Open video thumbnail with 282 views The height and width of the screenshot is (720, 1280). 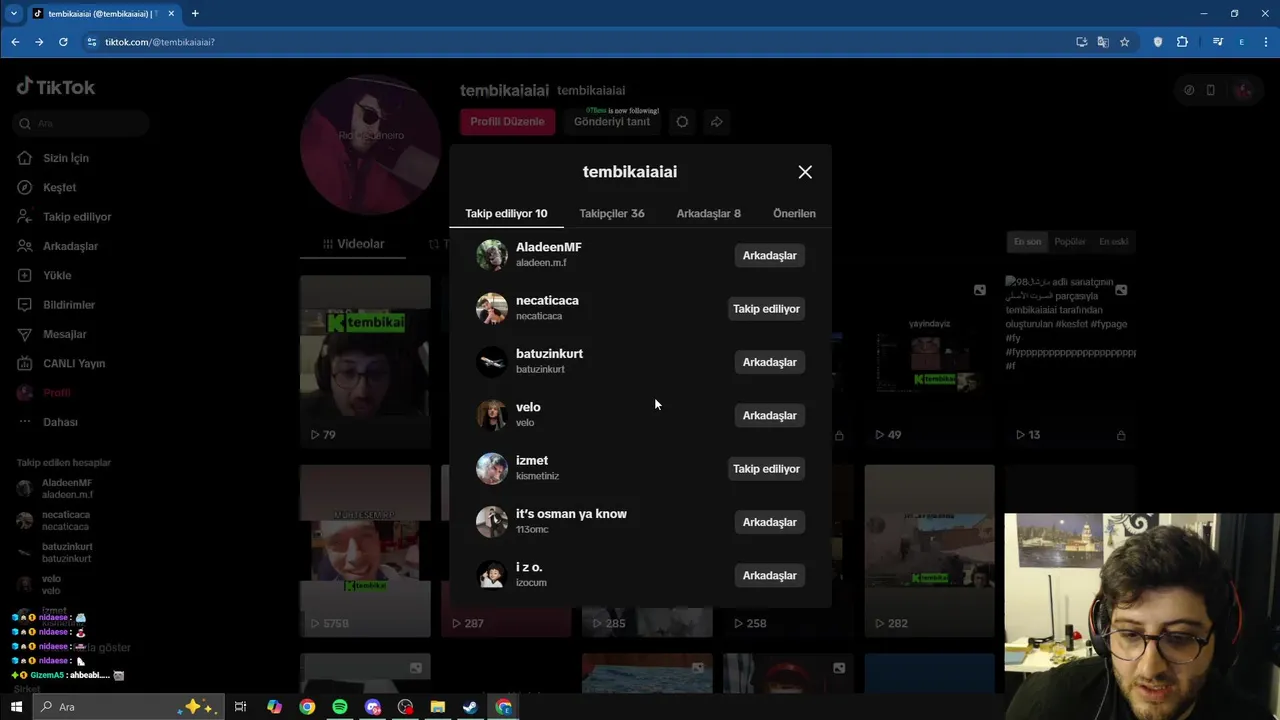(x=929, y=551)
